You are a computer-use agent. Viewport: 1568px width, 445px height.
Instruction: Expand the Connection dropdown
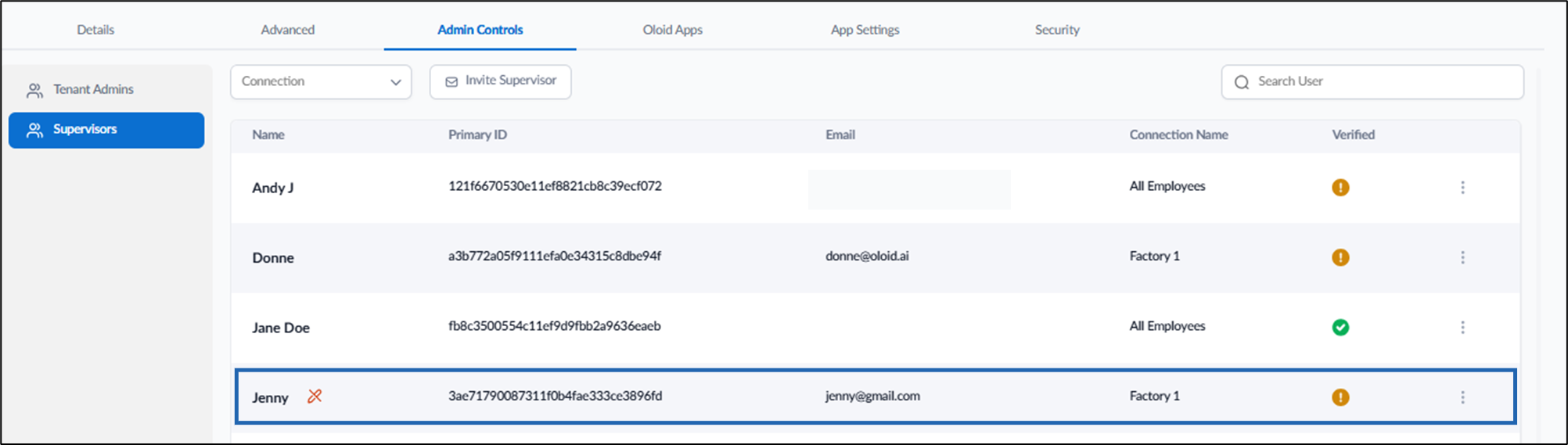(x=321, y=82)
